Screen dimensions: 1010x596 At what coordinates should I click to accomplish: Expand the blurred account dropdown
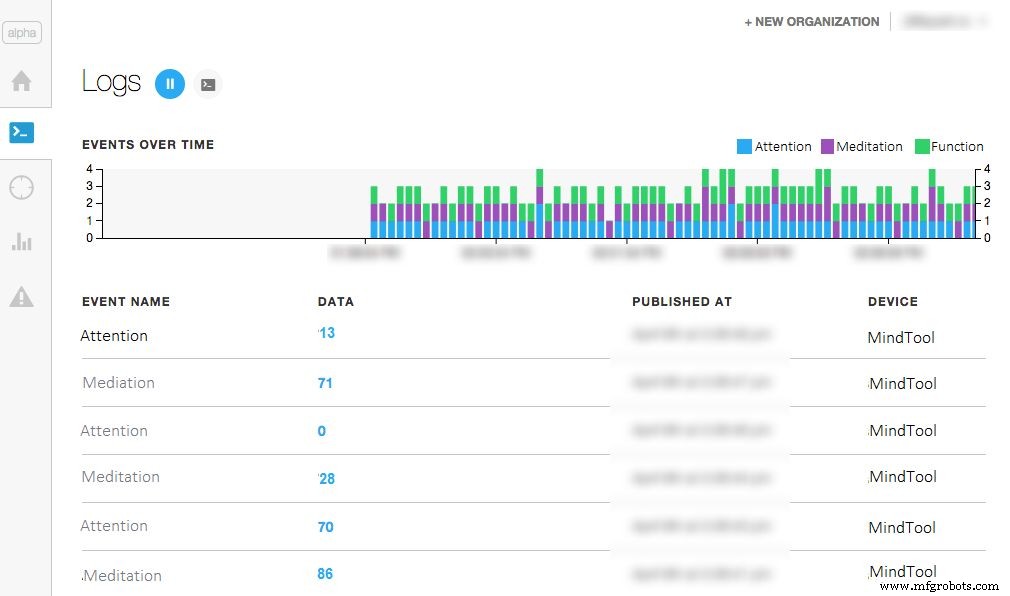coord(944,21)
